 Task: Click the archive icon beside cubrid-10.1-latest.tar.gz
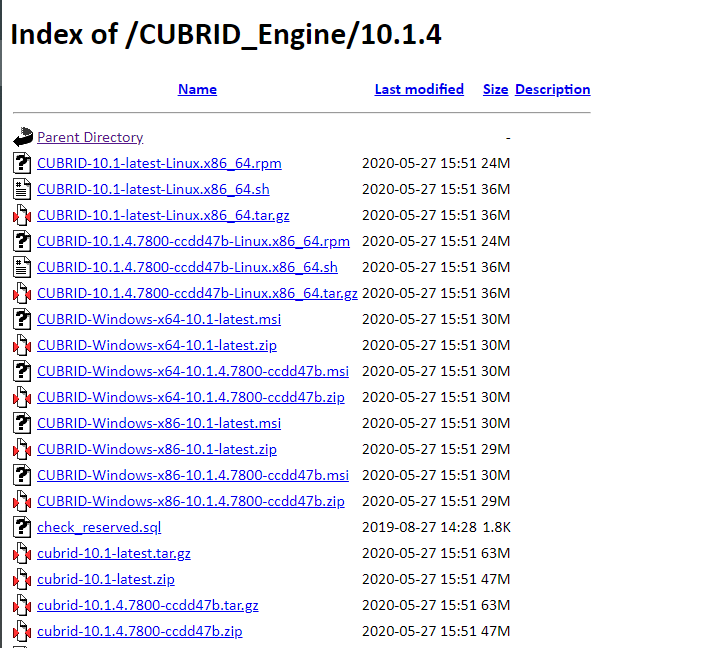pyautogui.click(x=22, y=554)
